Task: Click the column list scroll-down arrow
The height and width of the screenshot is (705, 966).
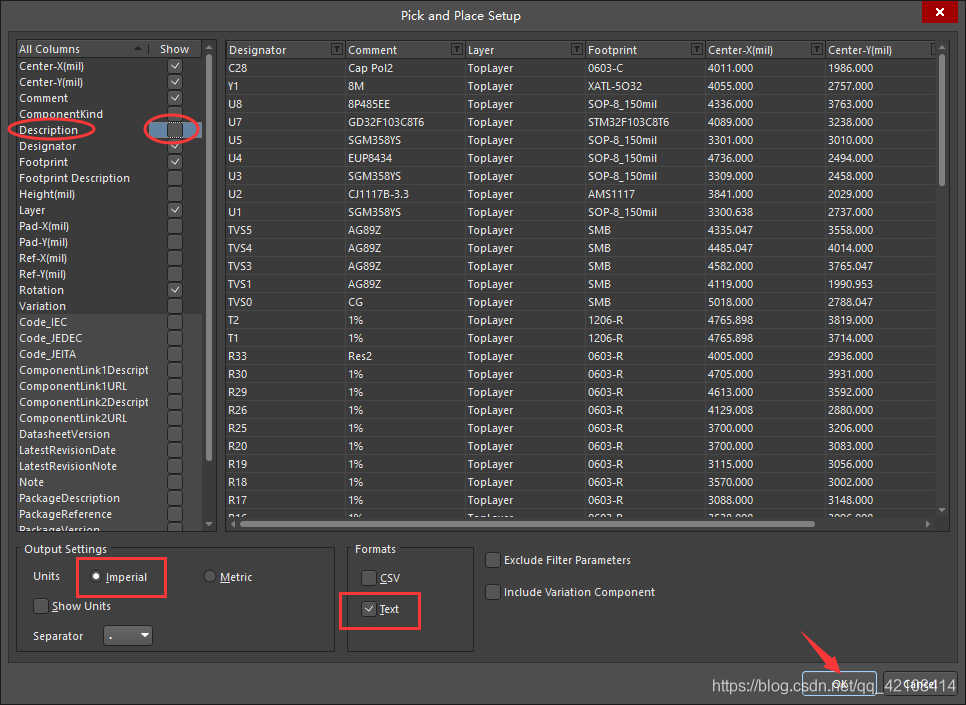Action: [209, 524]
